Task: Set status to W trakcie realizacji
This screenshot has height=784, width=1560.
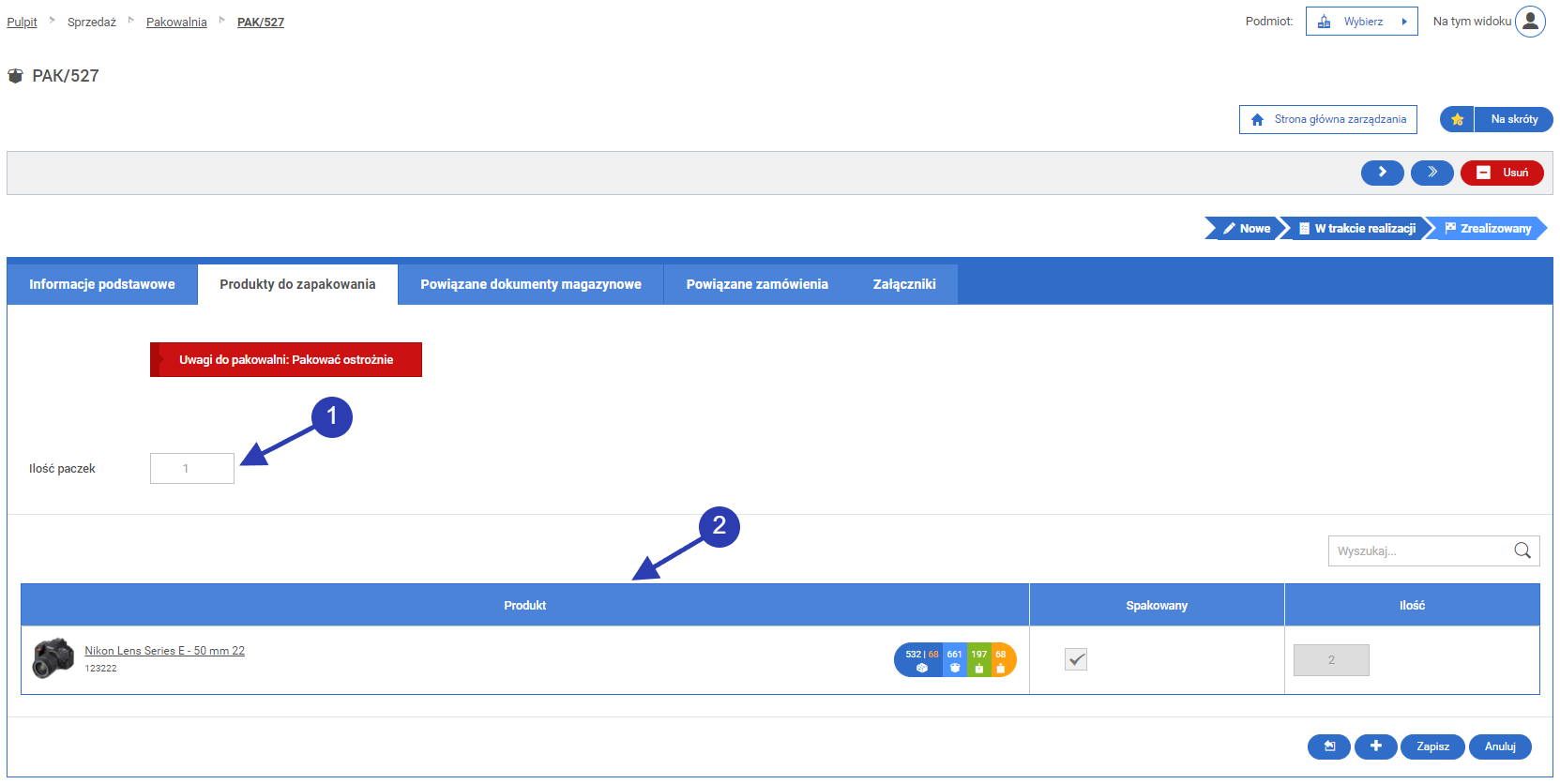Action: coord(1356,229)
